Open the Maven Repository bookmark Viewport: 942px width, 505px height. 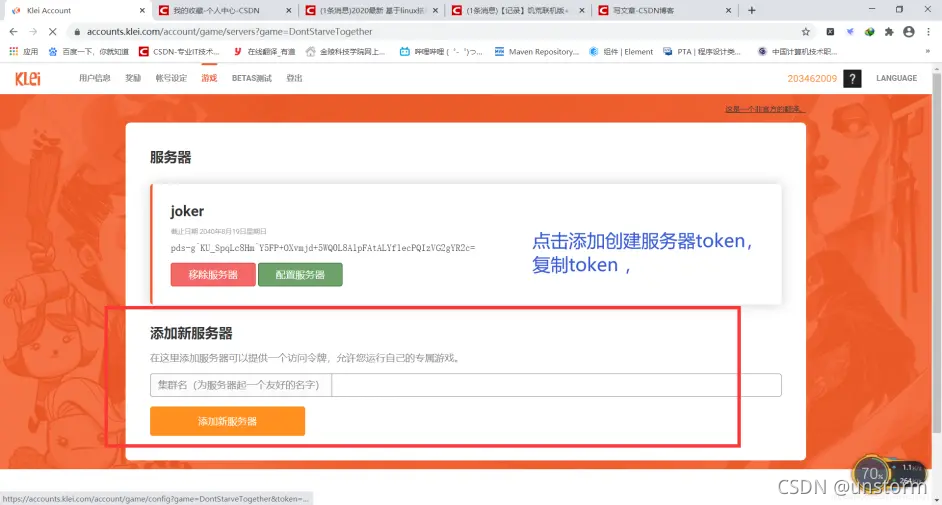(536, 52)
